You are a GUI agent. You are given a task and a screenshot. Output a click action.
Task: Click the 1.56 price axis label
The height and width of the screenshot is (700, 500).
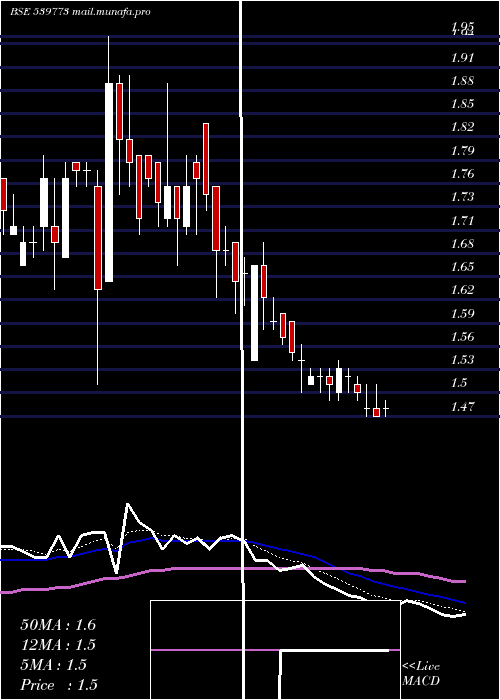tap(461, 337)
